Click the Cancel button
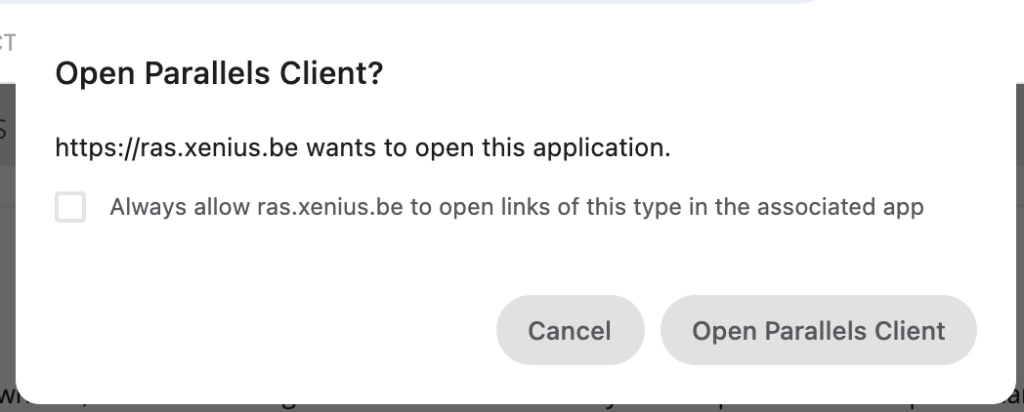This screenshot has height=412, width=1024. pos(569,330)
